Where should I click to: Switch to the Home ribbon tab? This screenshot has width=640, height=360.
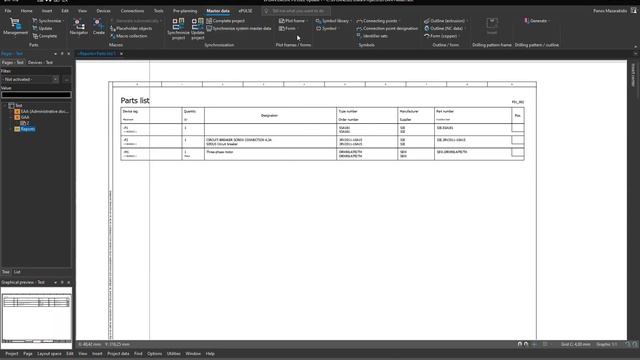[27, 11]
